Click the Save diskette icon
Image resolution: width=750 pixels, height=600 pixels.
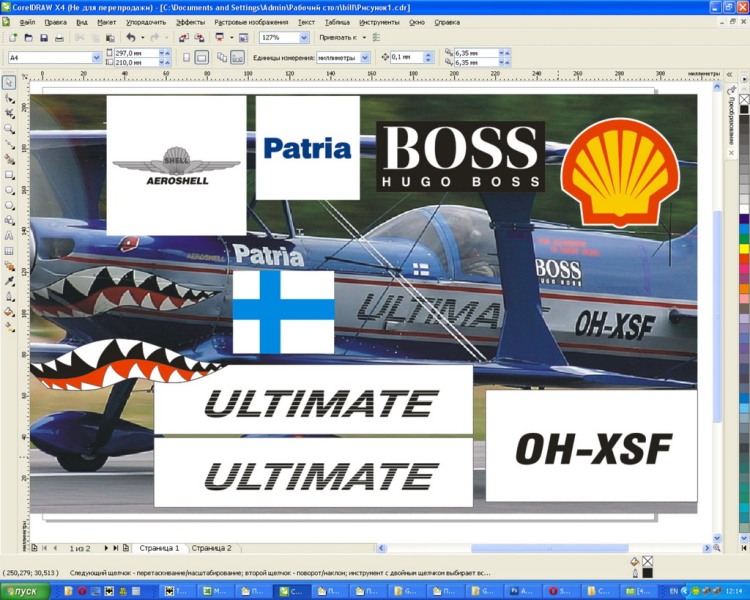point(44,38)
